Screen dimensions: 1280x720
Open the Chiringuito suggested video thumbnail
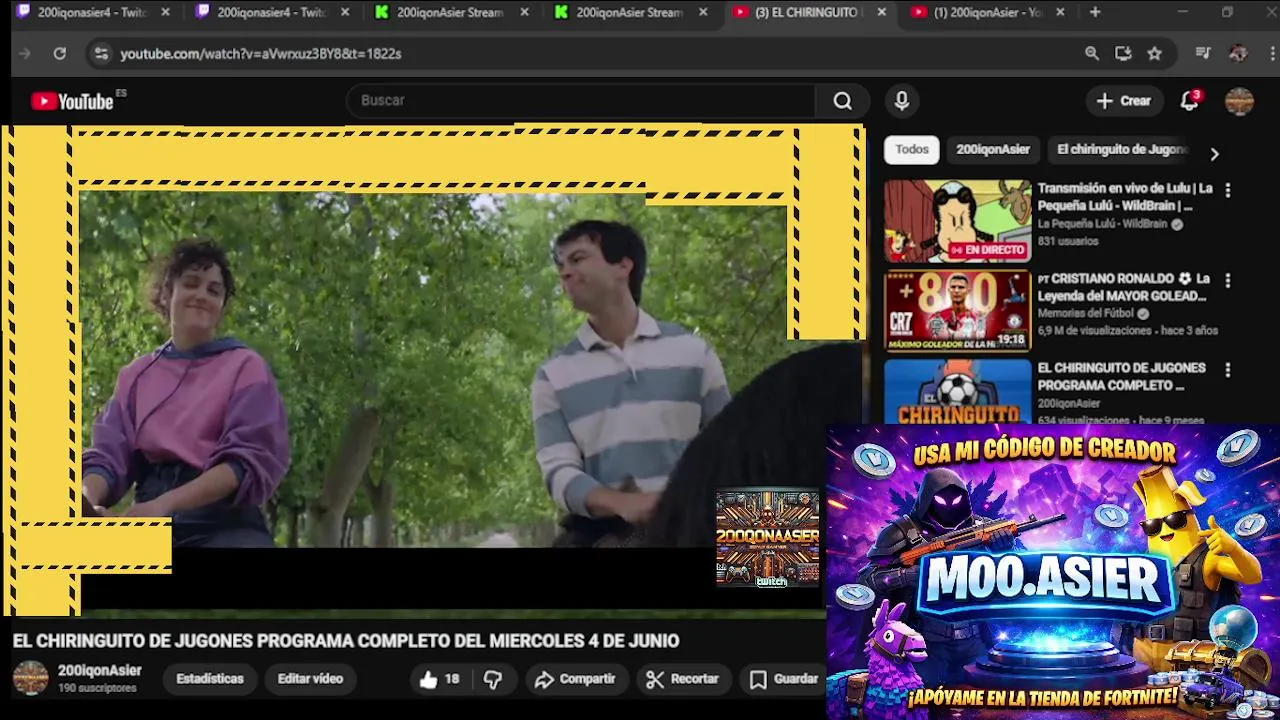click(x=957, y=392)
